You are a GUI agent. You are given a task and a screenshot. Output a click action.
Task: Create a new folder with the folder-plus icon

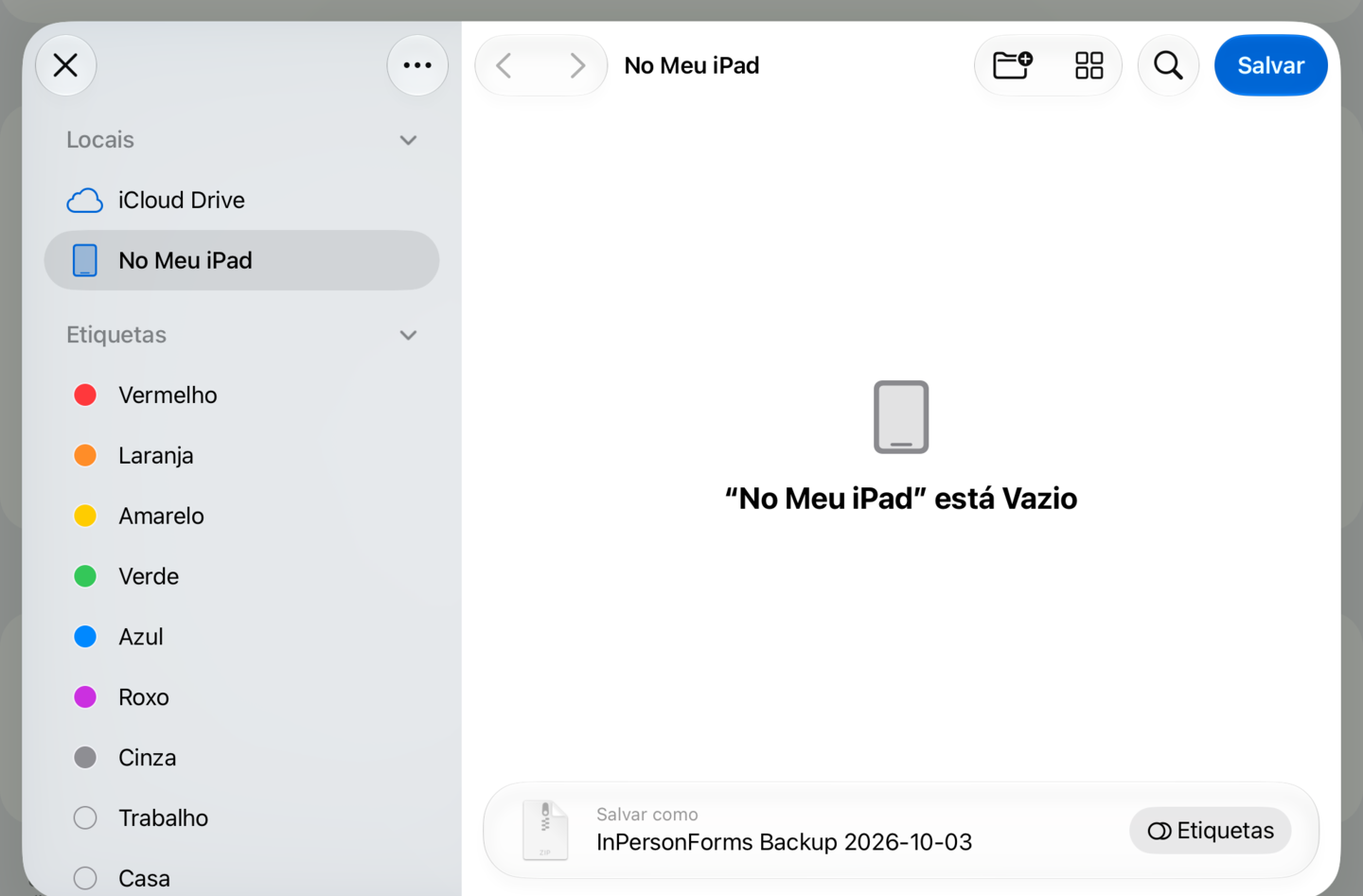pos(1012,65)
